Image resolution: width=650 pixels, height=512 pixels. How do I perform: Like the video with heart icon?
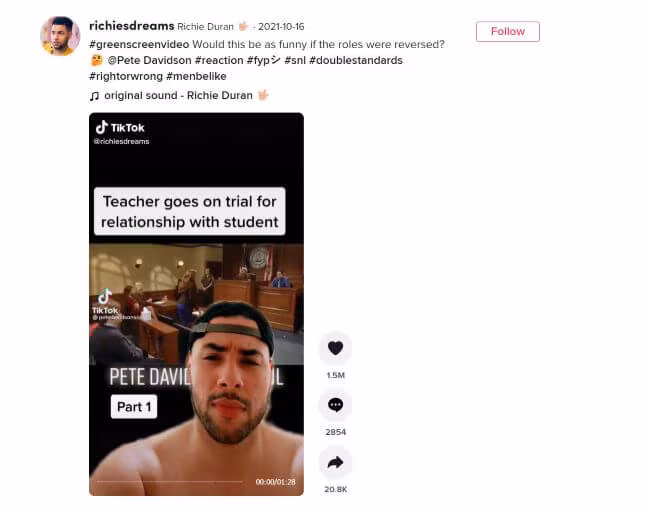point(335,348)
